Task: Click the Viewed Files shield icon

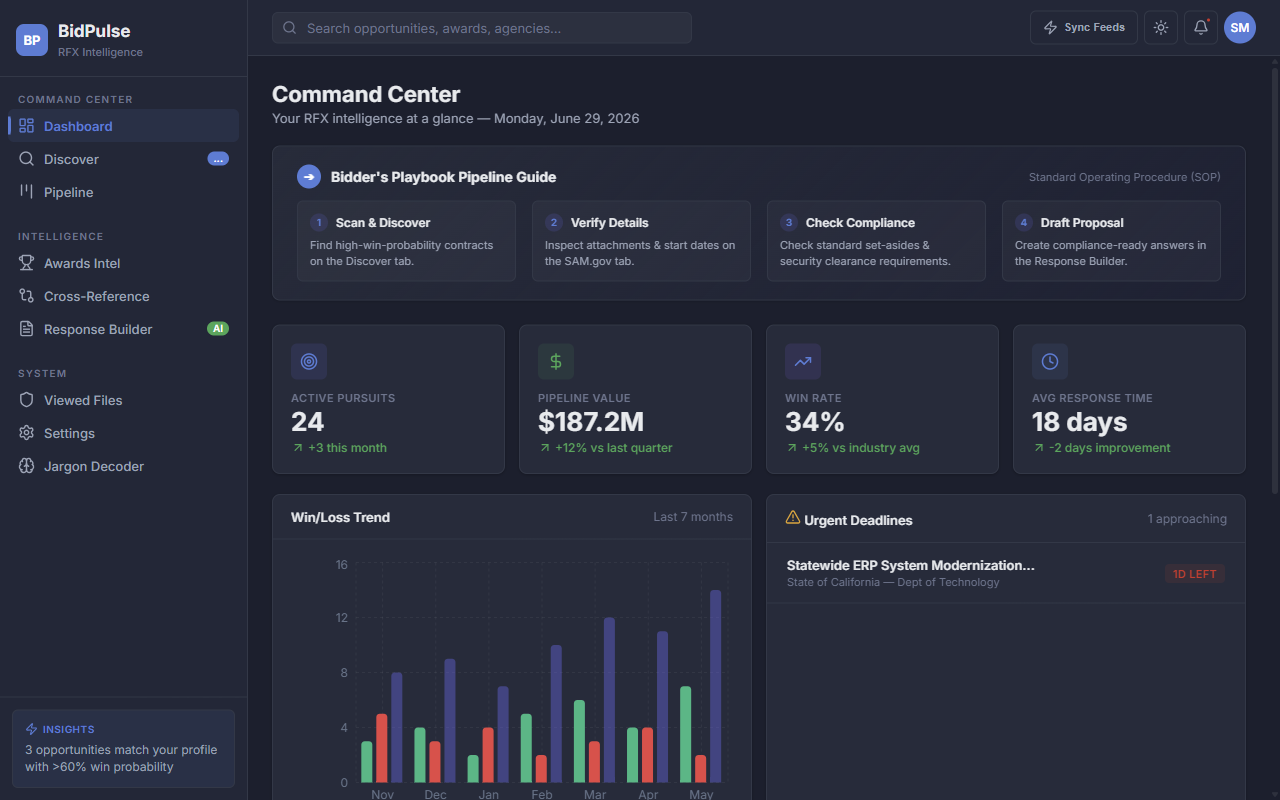Action: (27, 400)
